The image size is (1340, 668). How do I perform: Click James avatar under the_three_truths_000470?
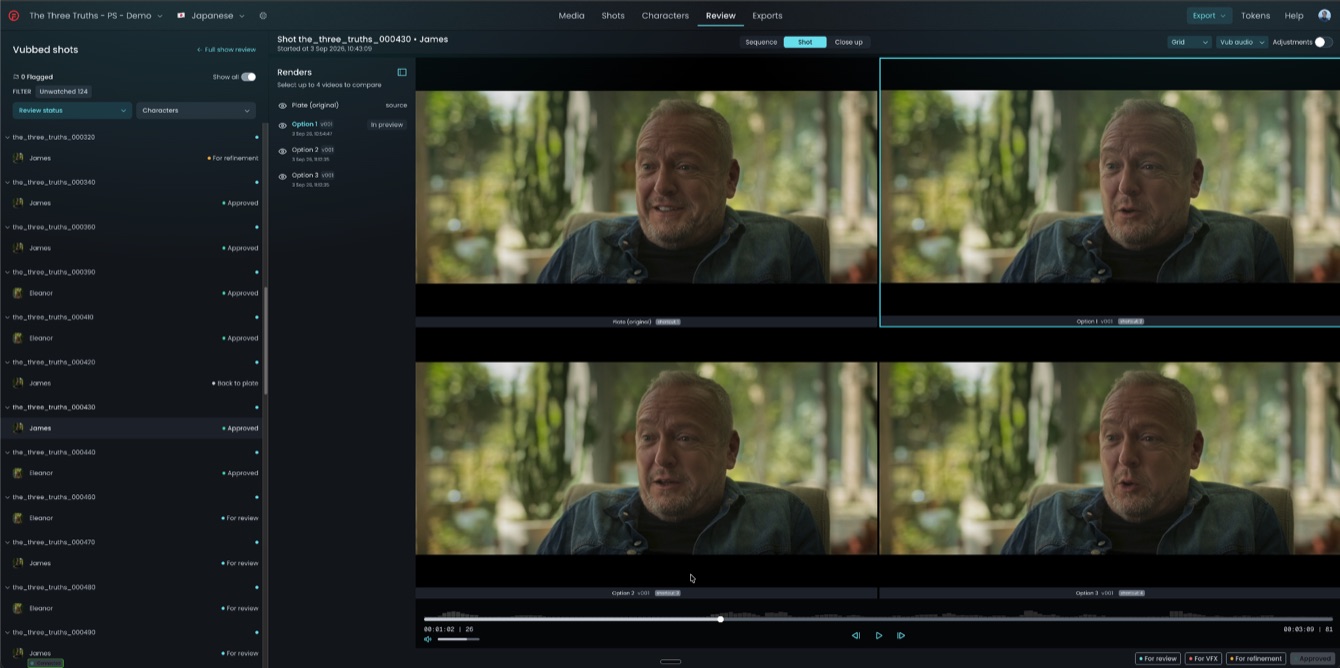coord(18,563)
